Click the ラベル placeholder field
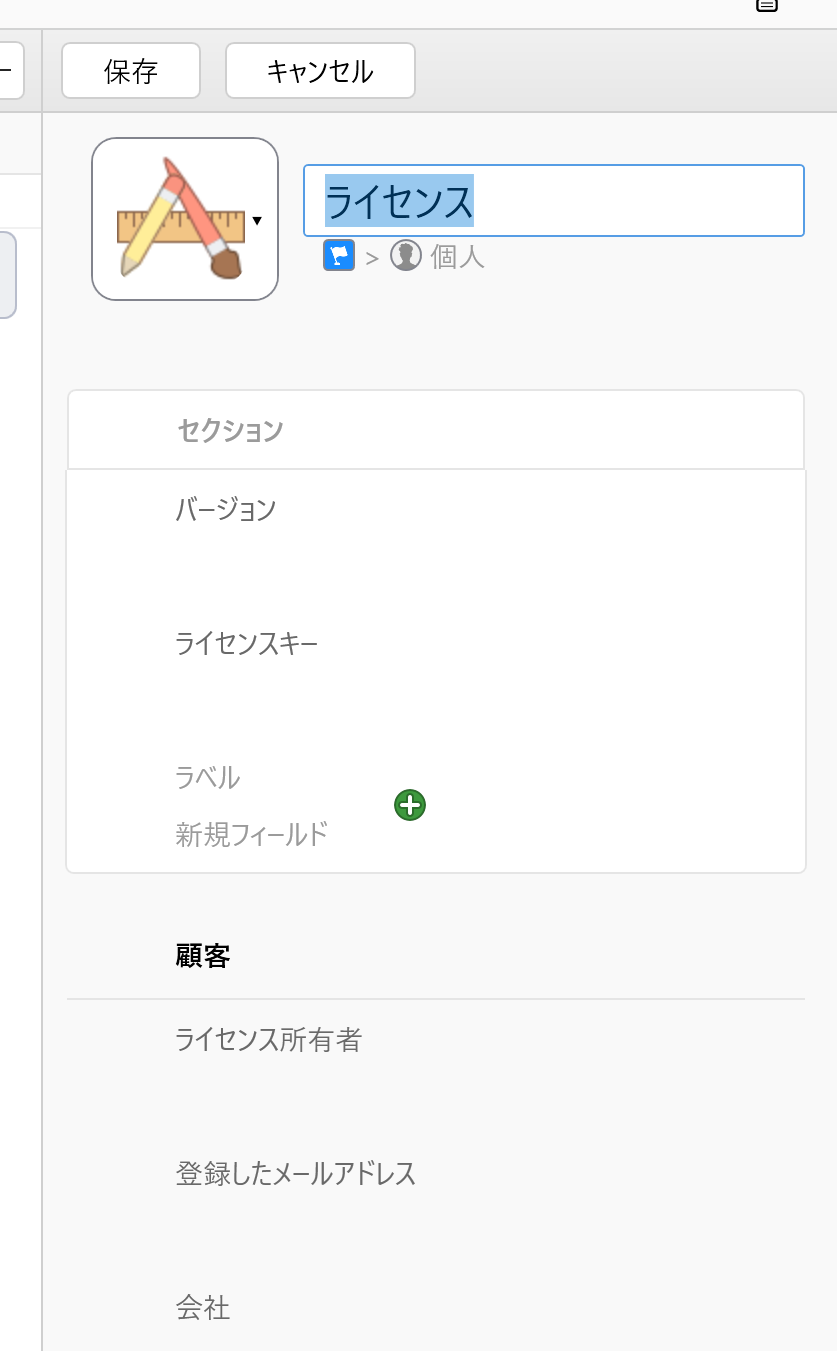Screen dimensions: 837x1351 click(x=208, y=777)
